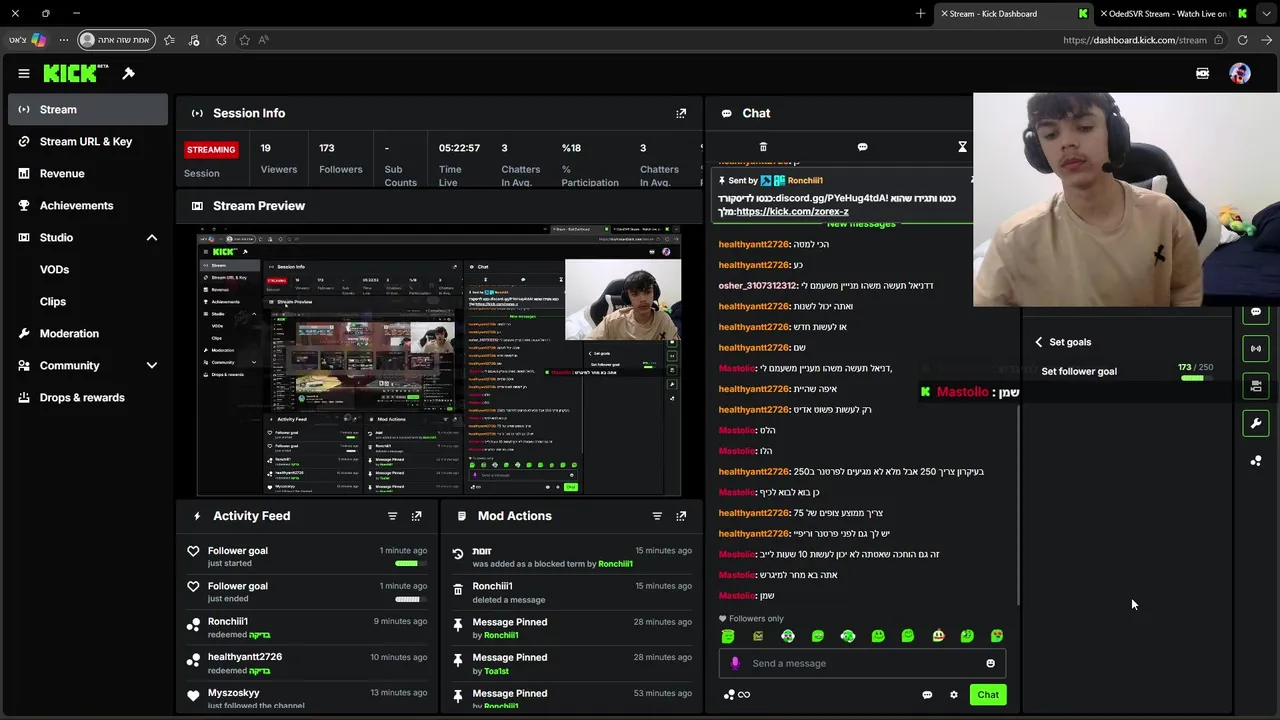Click the speech bubble icon in the chat toolbar

(x=862, y=147)
